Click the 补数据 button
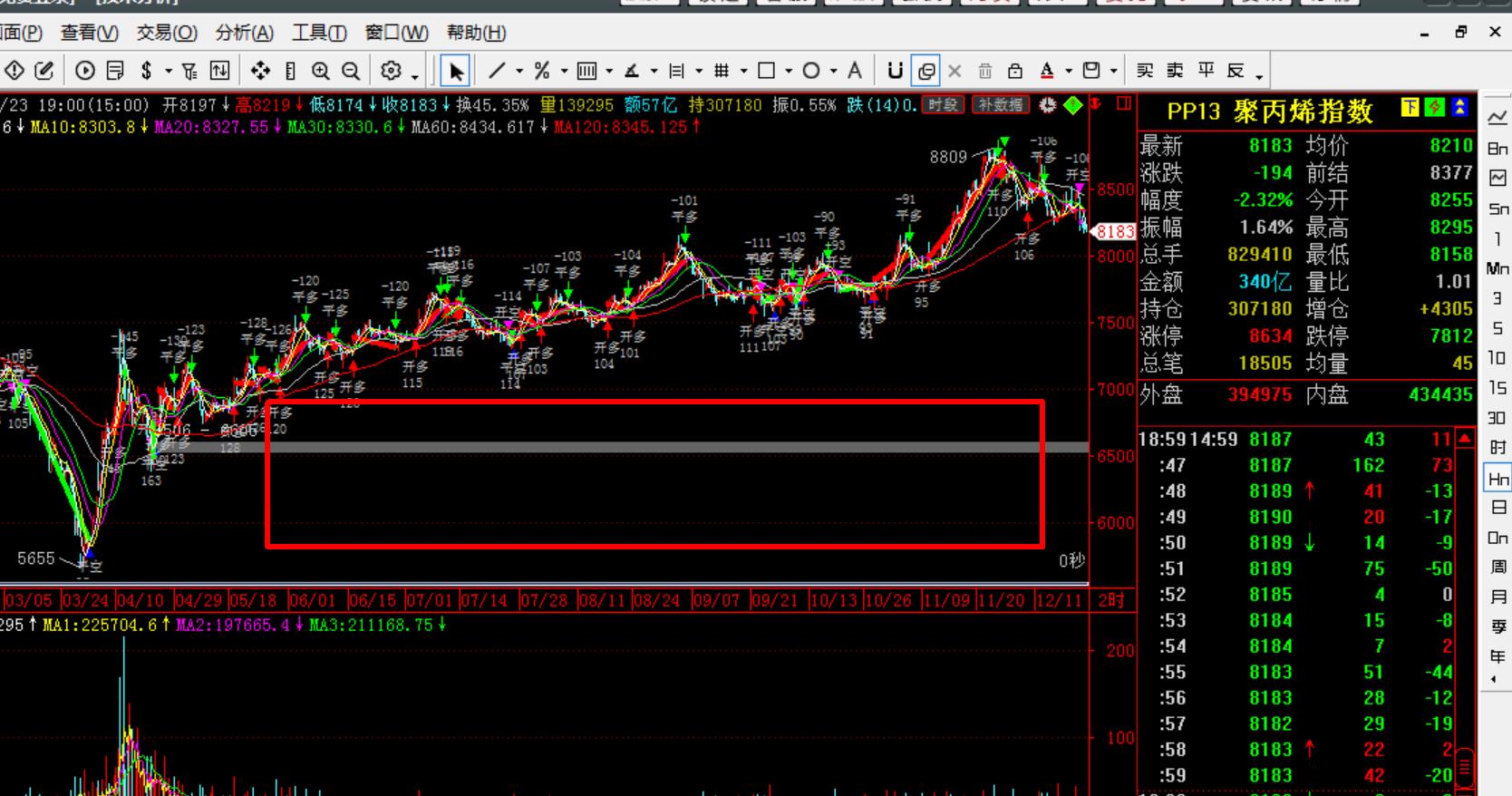The image size is (1512, 796). click(1001, 104)
